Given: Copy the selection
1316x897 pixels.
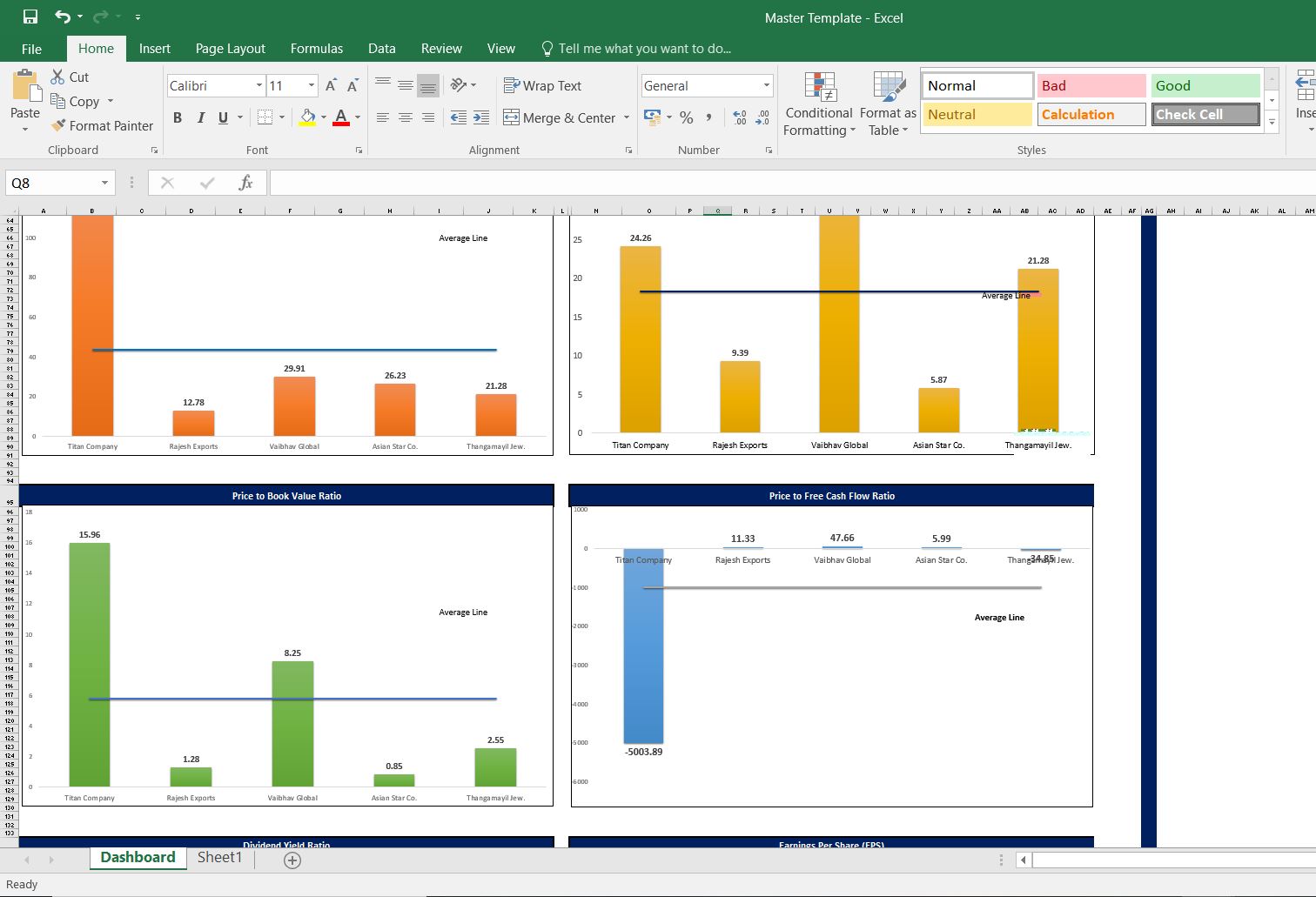Looking at the screenshot, I should pyautogui.click(x=75, y=101).
